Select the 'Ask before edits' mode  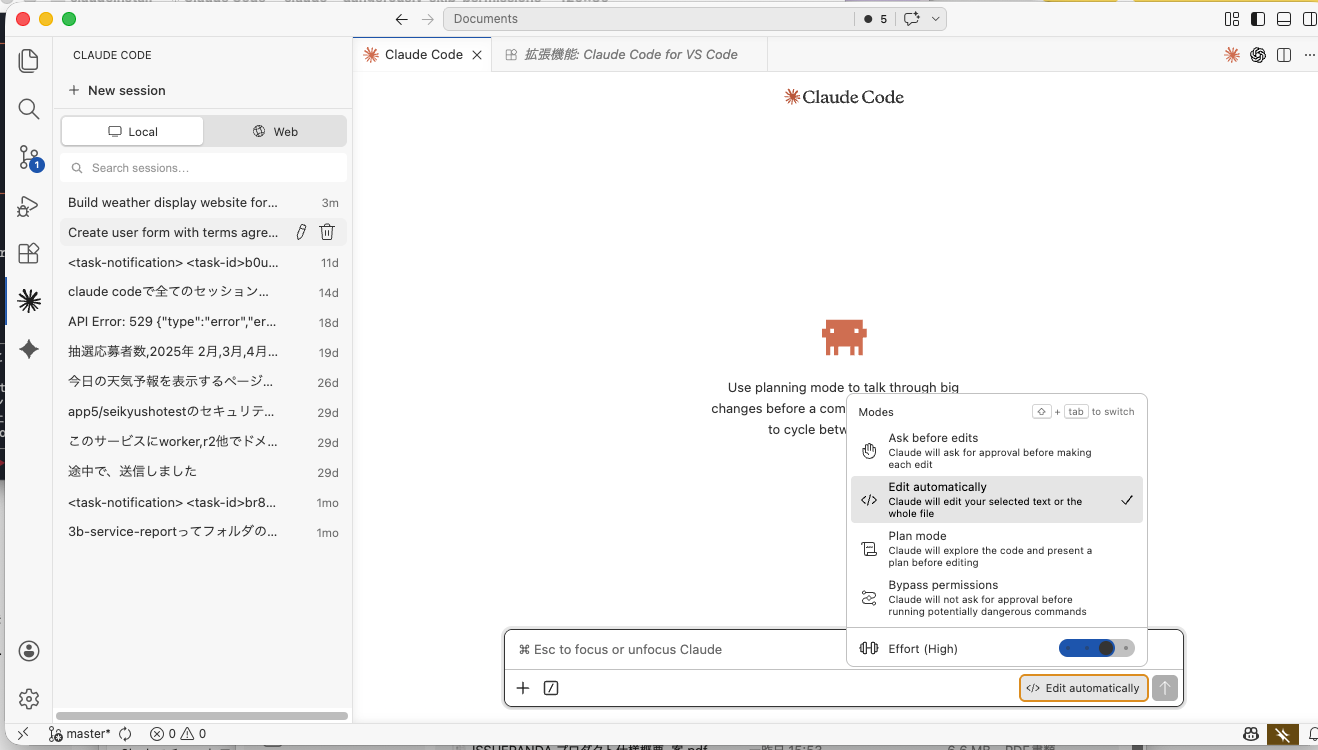pyautogui.click(x=996, y=451)
